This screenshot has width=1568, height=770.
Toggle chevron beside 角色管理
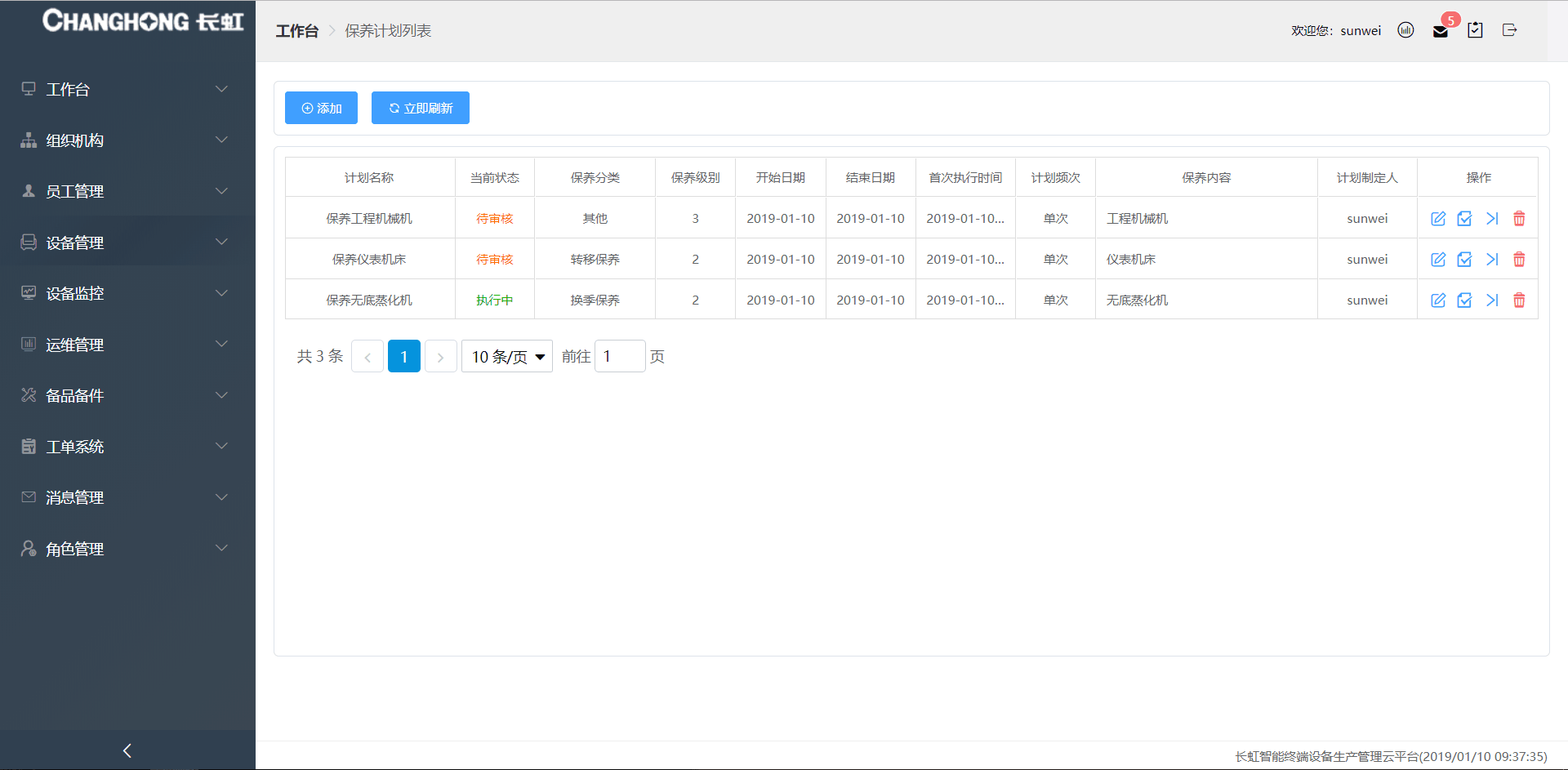(x=221, y=548)
